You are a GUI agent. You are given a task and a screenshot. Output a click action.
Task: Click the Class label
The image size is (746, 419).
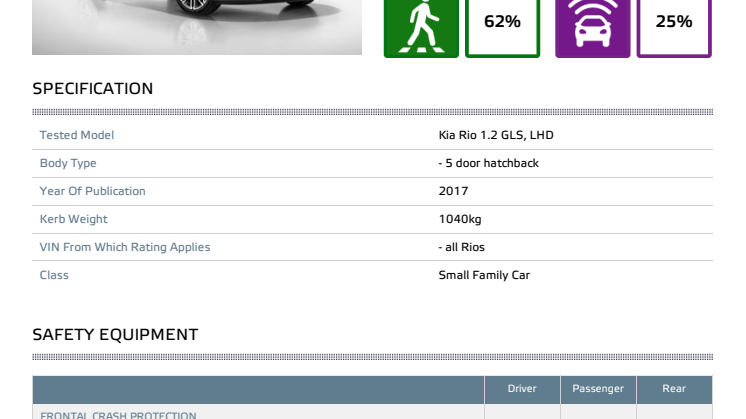pos(54,275)
